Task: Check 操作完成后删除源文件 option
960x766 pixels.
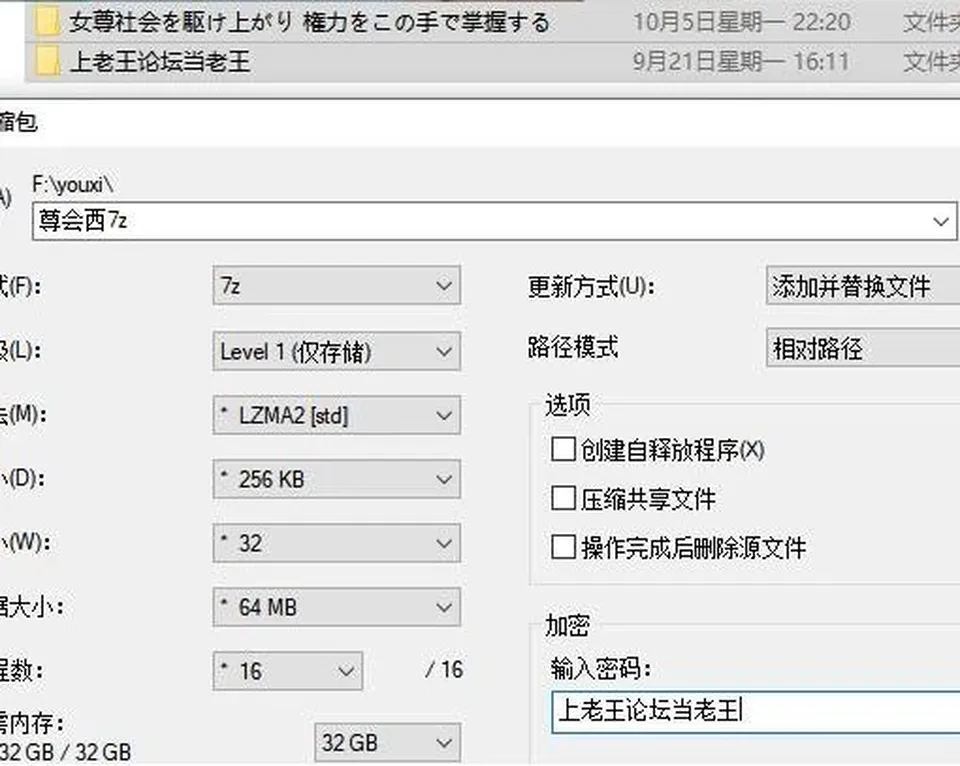Action: coord(563,547)
